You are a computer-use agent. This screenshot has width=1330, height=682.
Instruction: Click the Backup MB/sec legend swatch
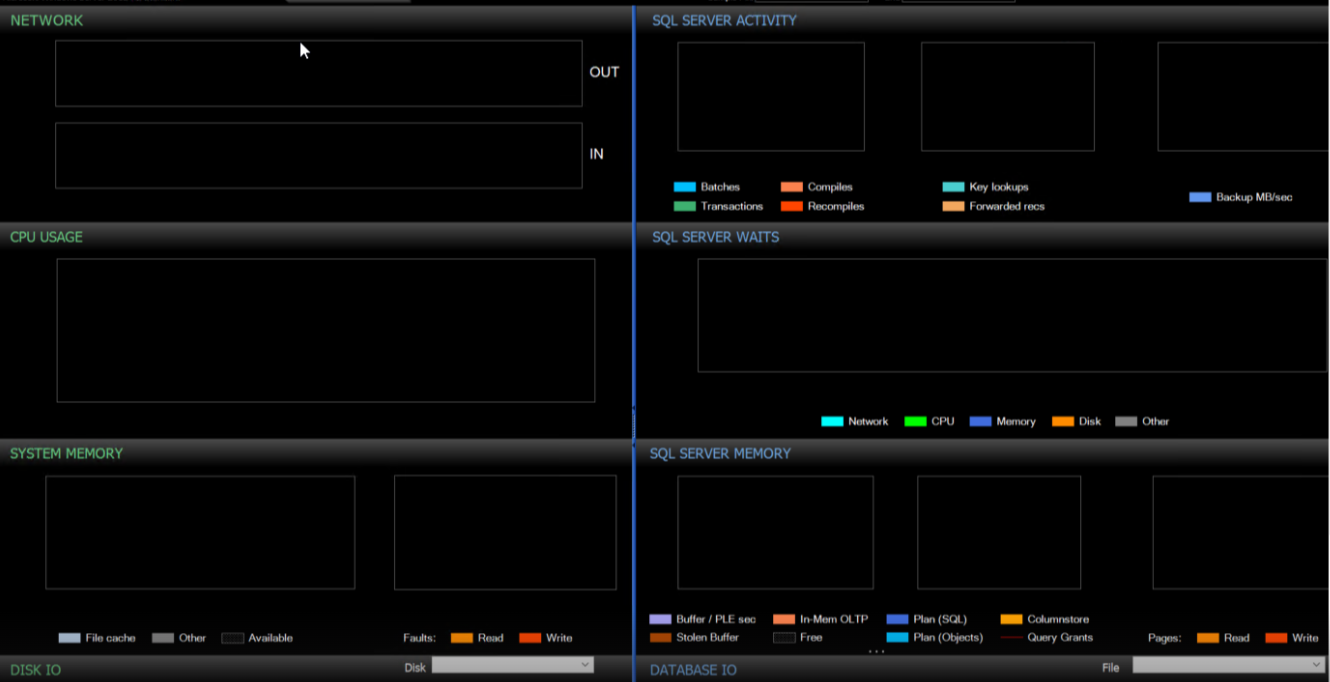click(1200, 197)
